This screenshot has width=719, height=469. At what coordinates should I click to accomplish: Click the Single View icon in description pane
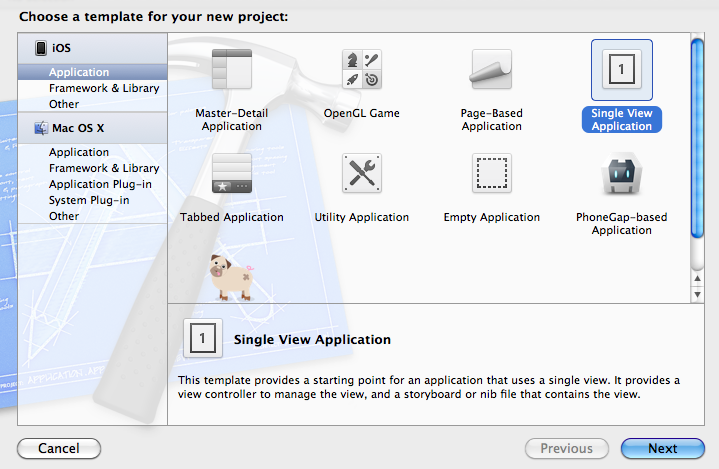[x=203, y=338]
